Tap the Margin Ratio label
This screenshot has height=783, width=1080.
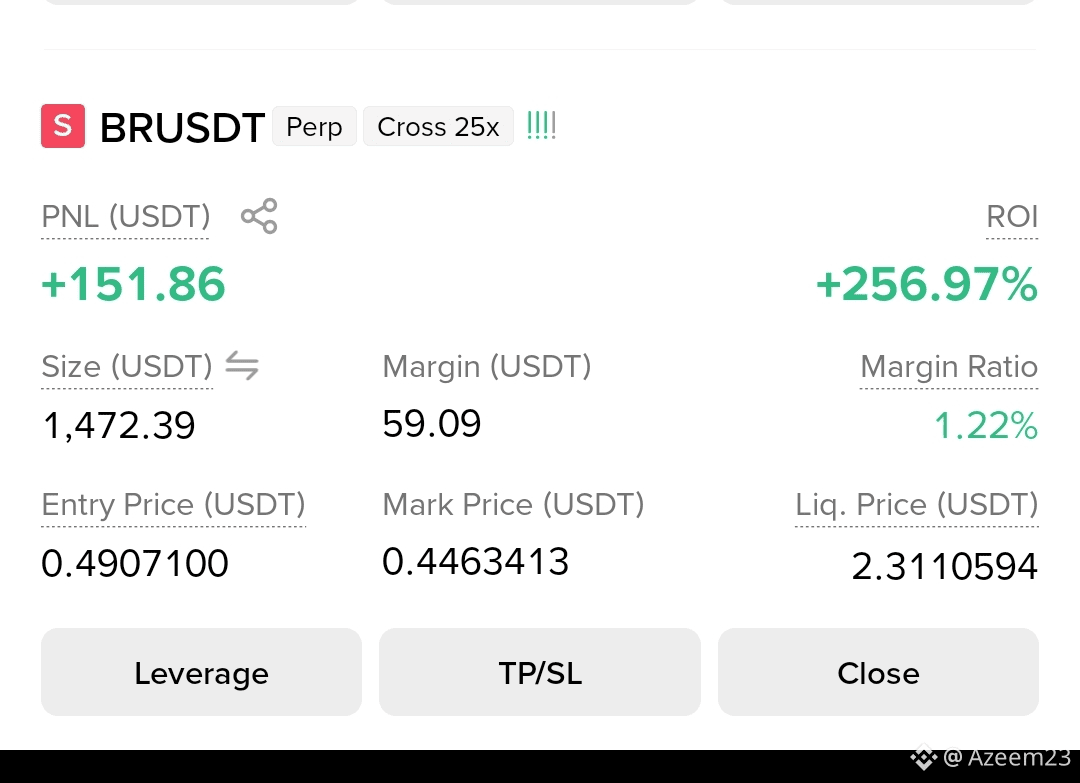pos(948,366)
